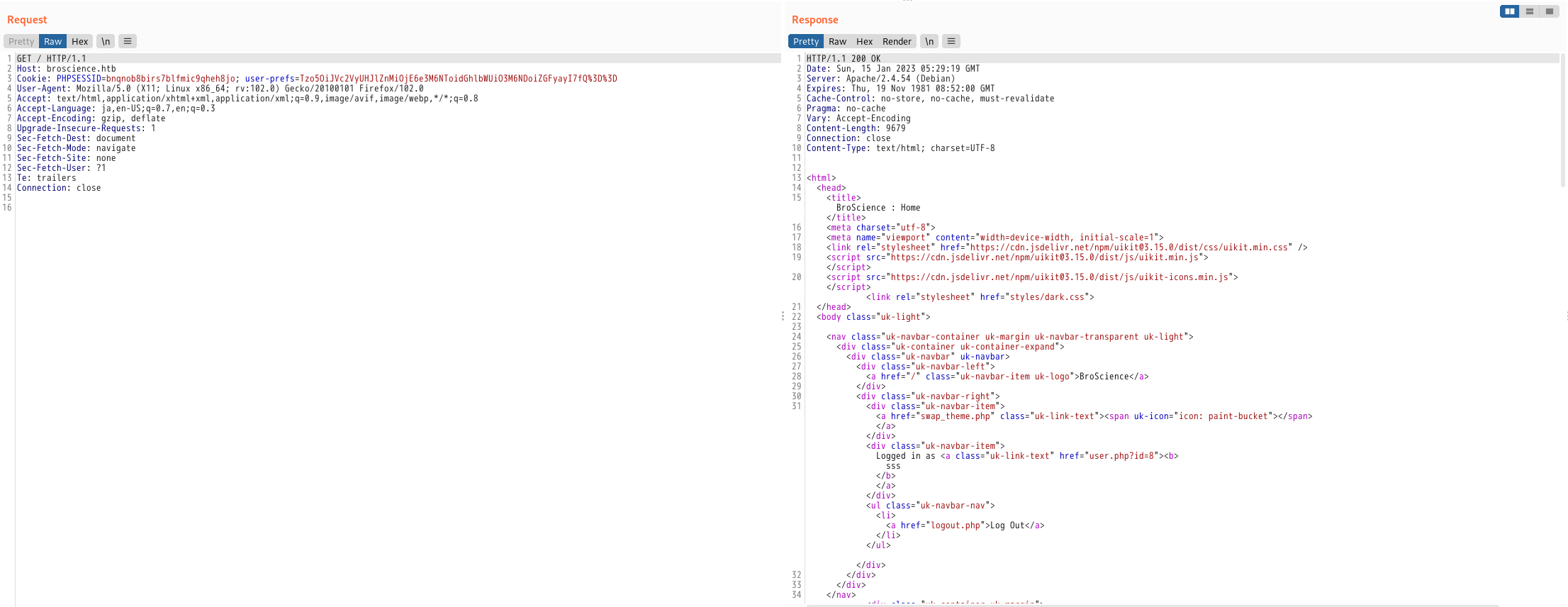Click 'Pragma: no-cache' response header

pos(846,108)
